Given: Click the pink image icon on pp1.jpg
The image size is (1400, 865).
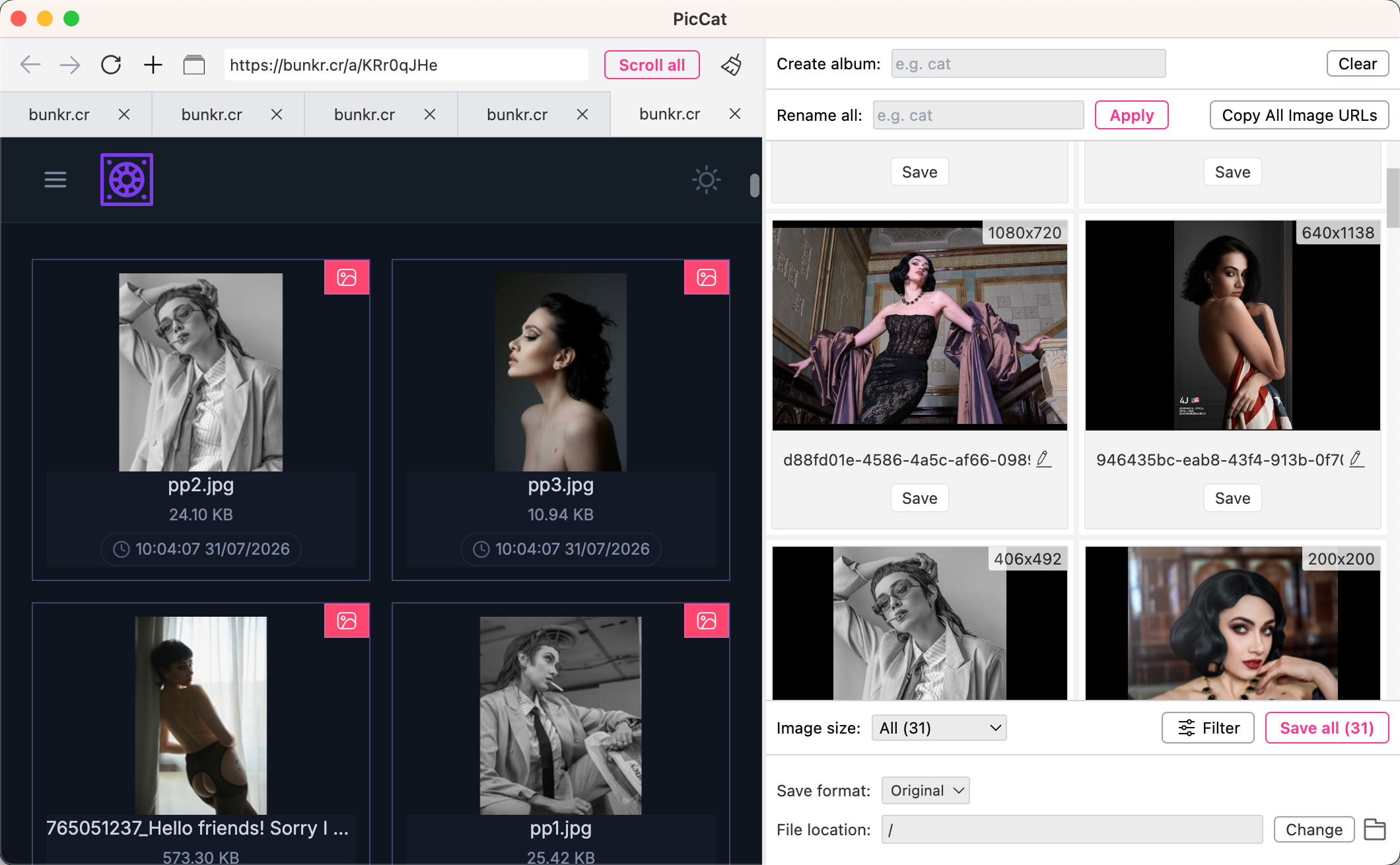Looking at the screenshot, I should point(707,621).
